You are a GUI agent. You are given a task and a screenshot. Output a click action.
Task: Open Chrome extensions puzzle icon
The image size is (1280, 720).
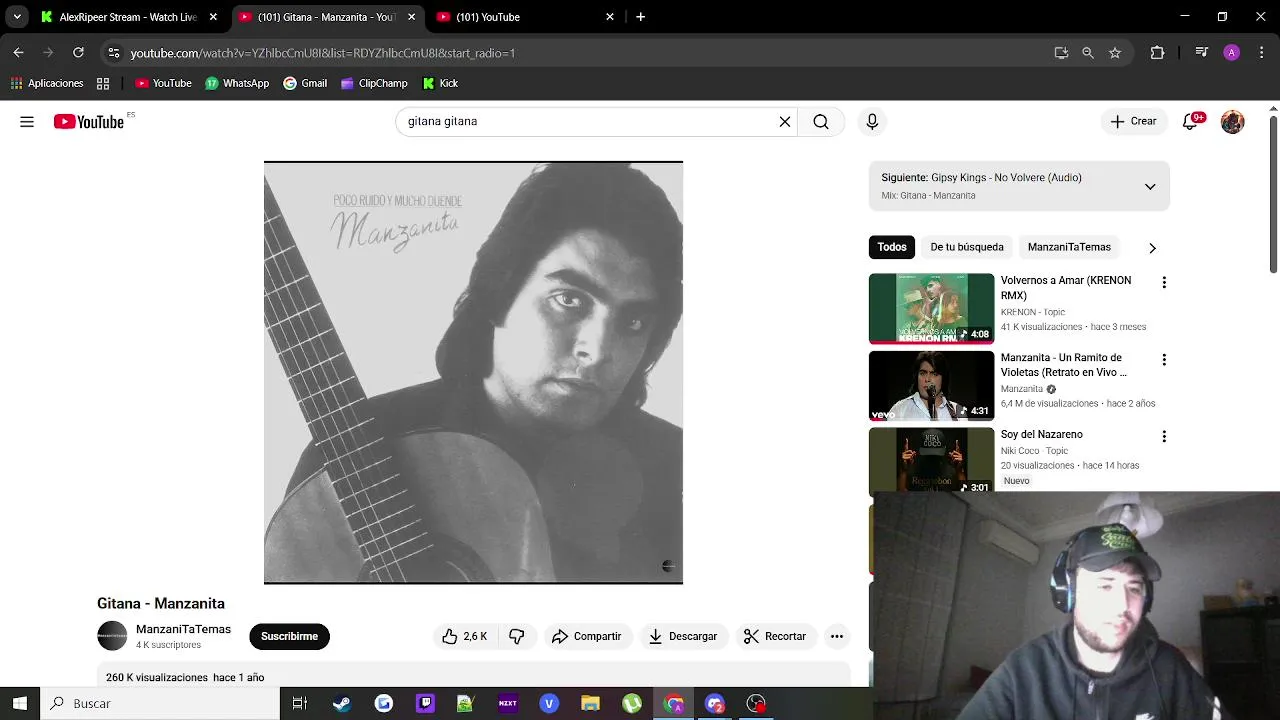[x=1157, y=53]
